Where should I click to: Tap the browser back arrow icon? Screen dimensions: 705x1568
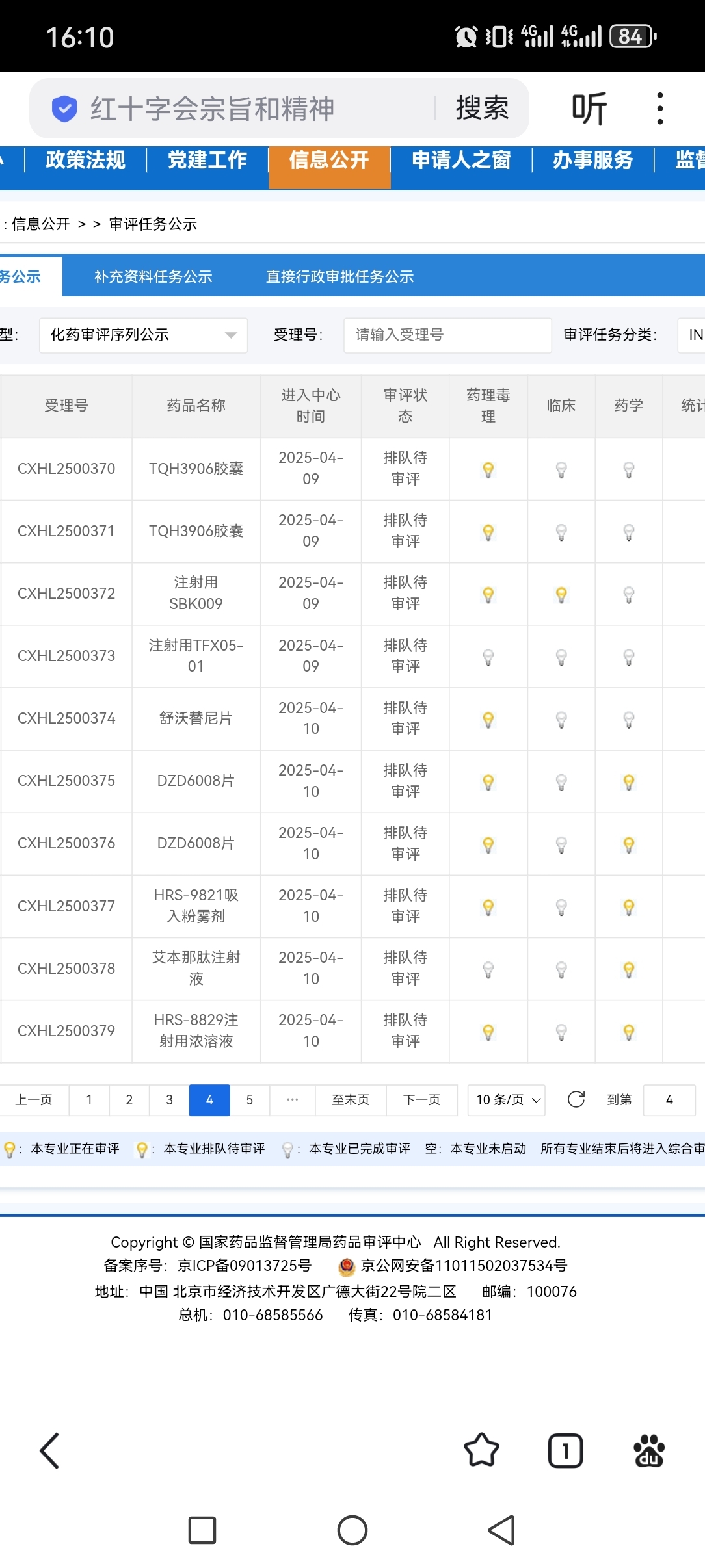pyautogui.click(x=50, y=1450)
